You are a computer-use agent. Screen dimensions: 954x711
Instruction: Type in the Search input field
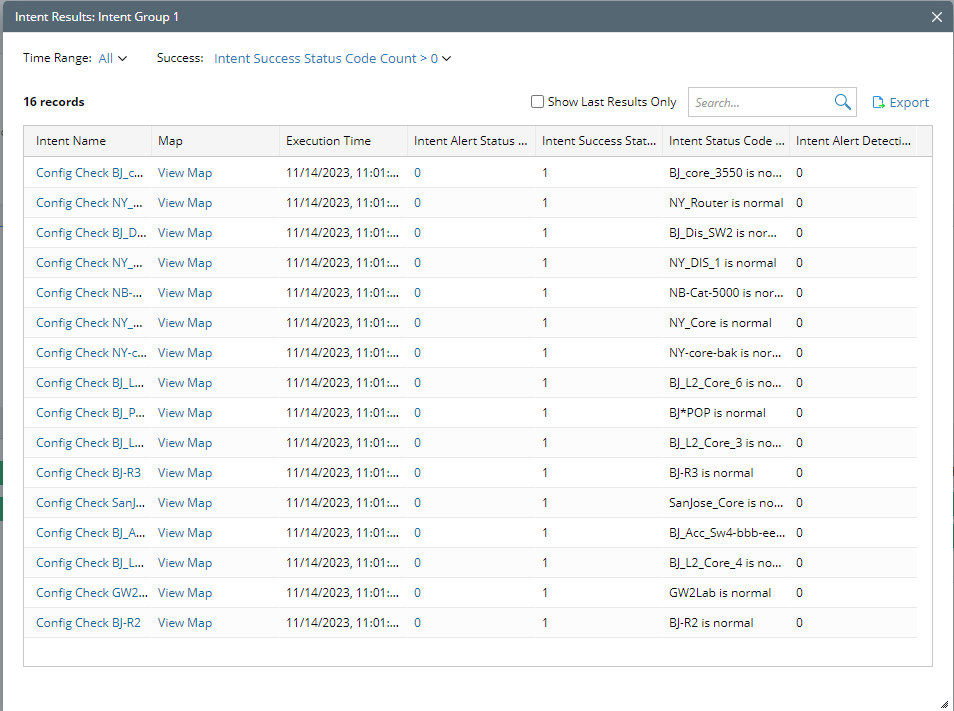[x=760, y=102]
